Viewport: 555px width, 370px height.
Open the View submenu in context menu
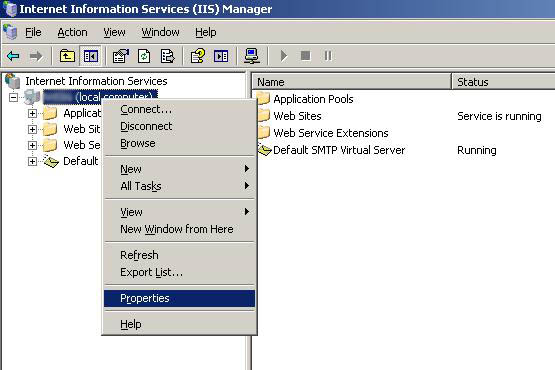click(179, 212)
